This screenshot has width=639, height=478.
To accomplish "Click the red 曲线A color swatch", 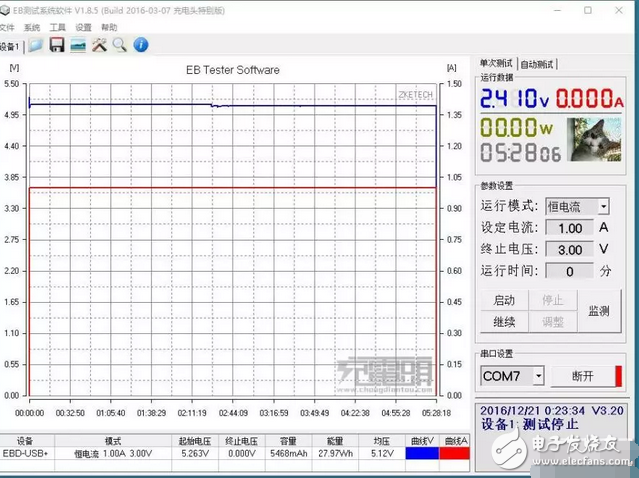I will click(454, 453).
